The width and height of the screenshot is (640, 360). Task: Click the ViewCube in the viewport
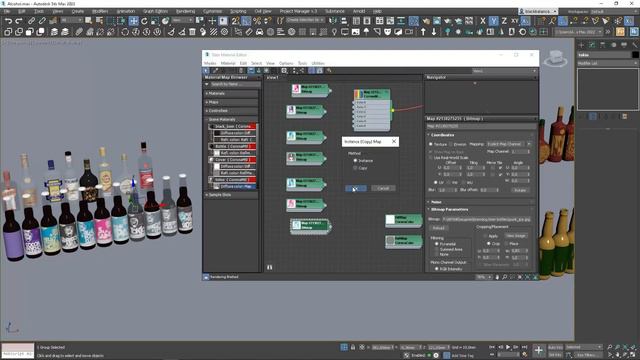pyautogui.click(x=556, y=58)
